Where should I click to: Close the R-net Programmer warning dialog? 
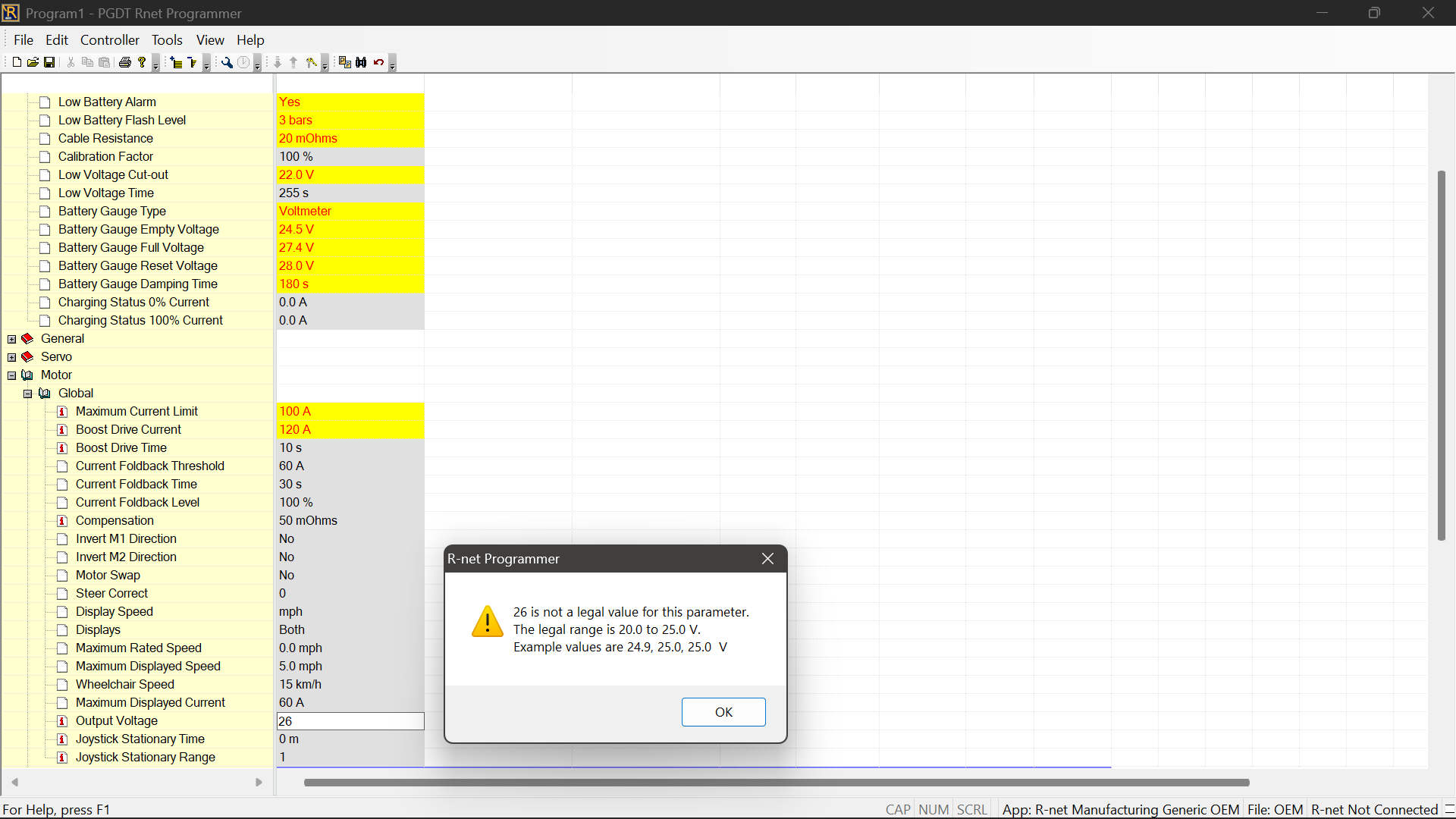pyautogui.click(x=767, y=559)
